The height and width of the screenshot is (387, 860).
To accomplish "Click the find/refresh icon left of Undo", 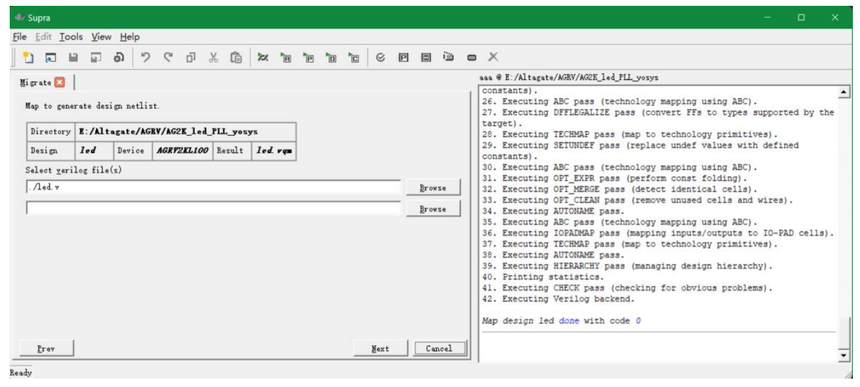I will click(x=118, y=57).
